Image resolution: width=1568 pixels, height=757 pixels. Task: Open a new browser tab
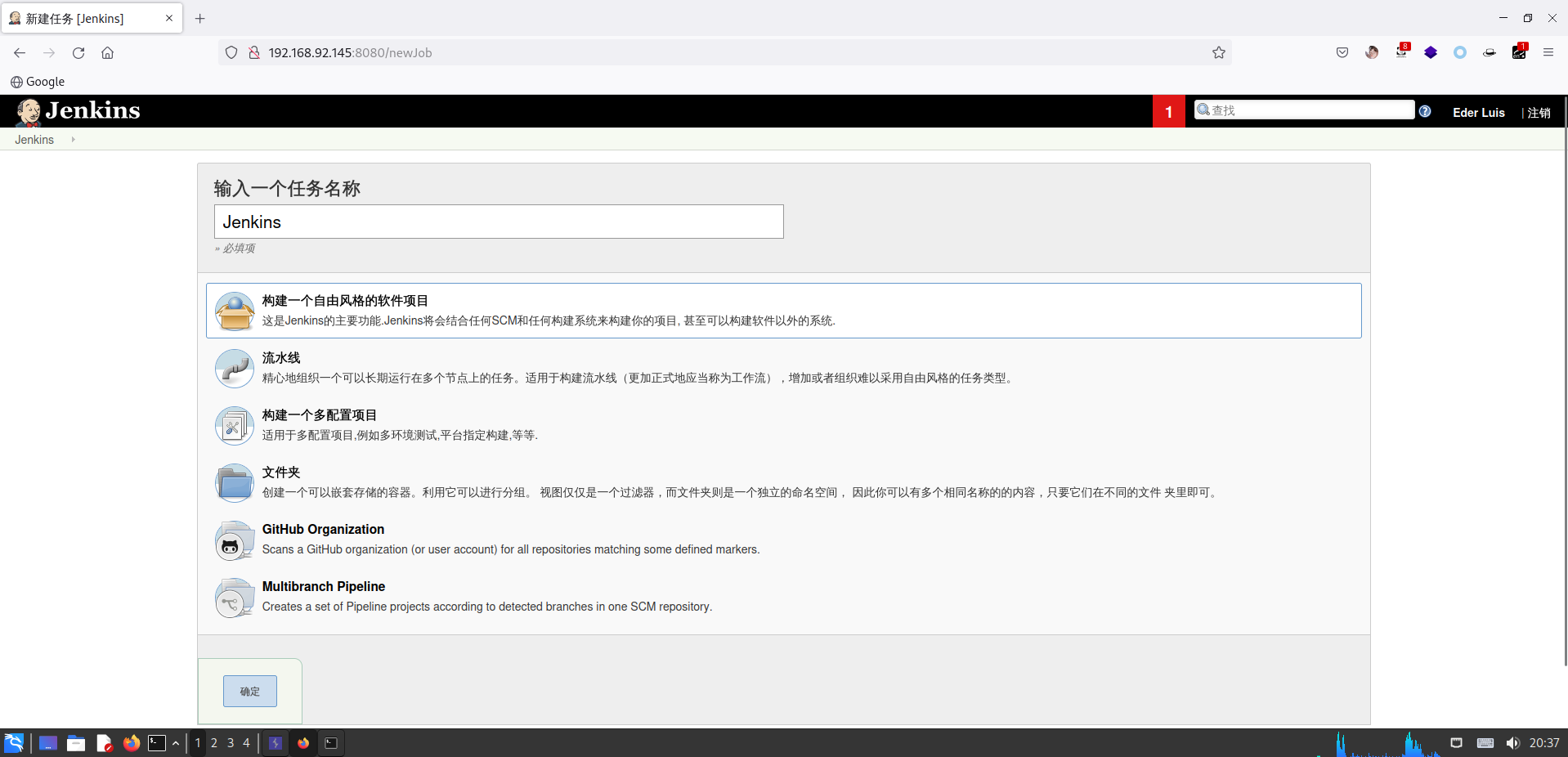(x=200, y=18)
